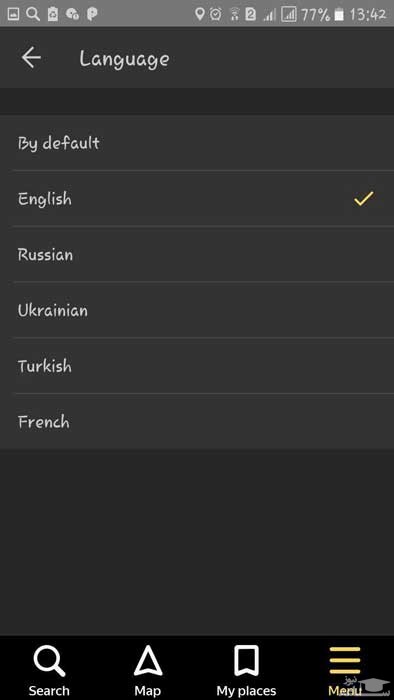The width and height of the screenshot is (394, 700).
Task: Tap the magnifier icon in status bar
Action: click(33, 14)
